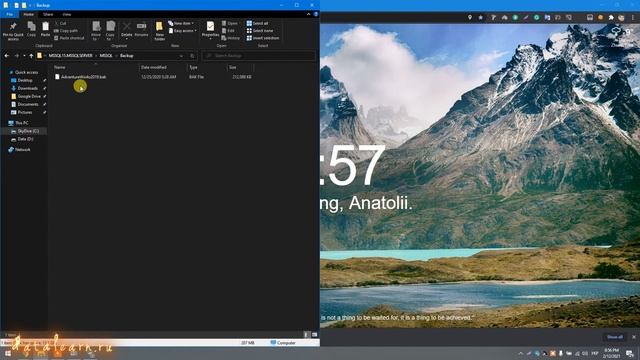Click the browser bookmark star icon

click(481, 18)
